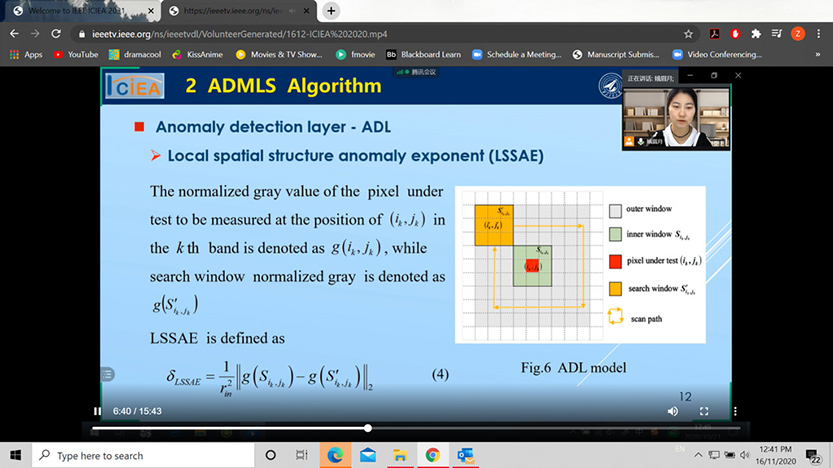Screen dimensions: 833x468
Task: Open the dramacool bookmark
Action: point(135,54)
